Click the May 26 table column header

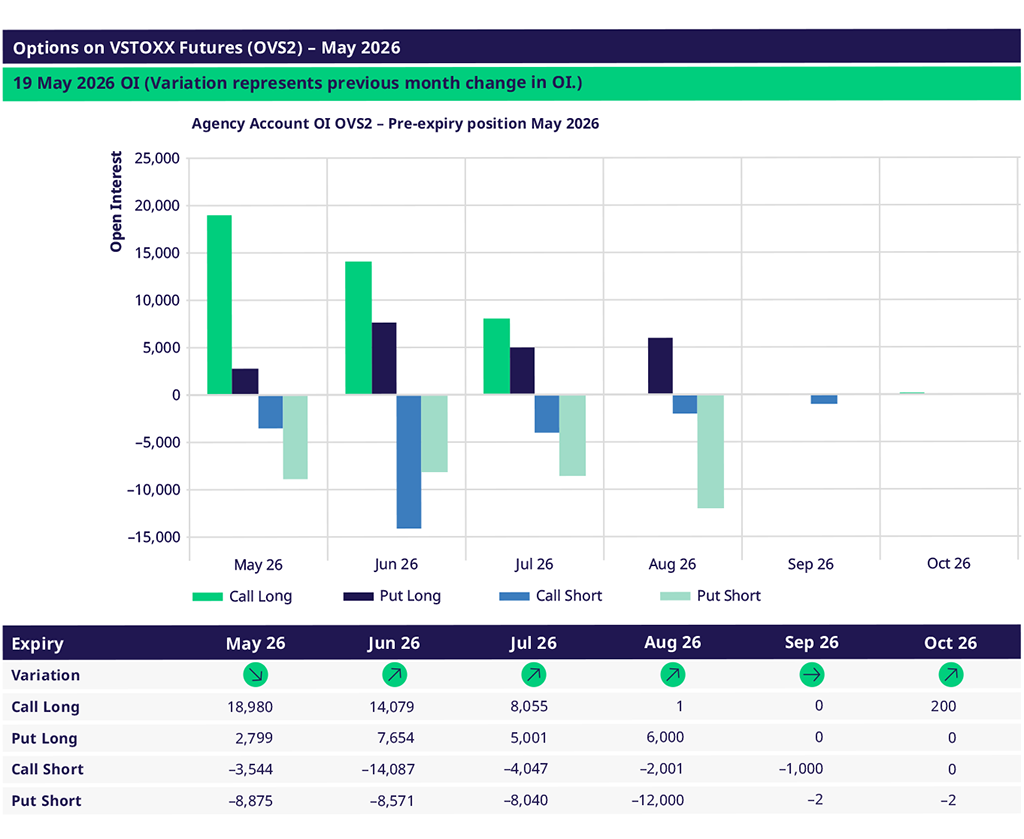coord(255,644)
